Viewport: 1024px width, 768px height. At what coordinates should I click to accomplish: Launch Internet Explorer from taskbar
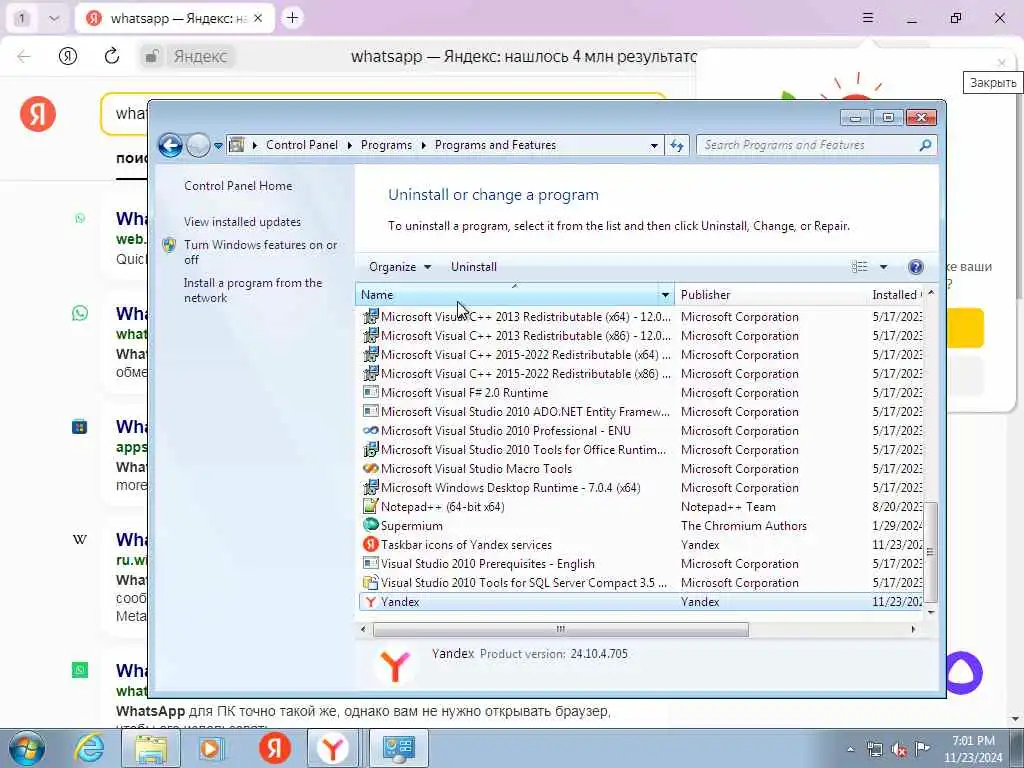(89, 748)
